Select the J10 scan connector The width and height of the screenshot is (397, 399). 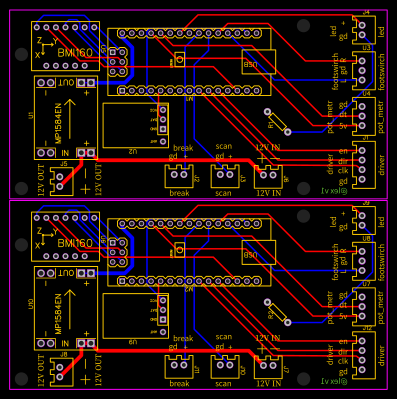[225, 367]
